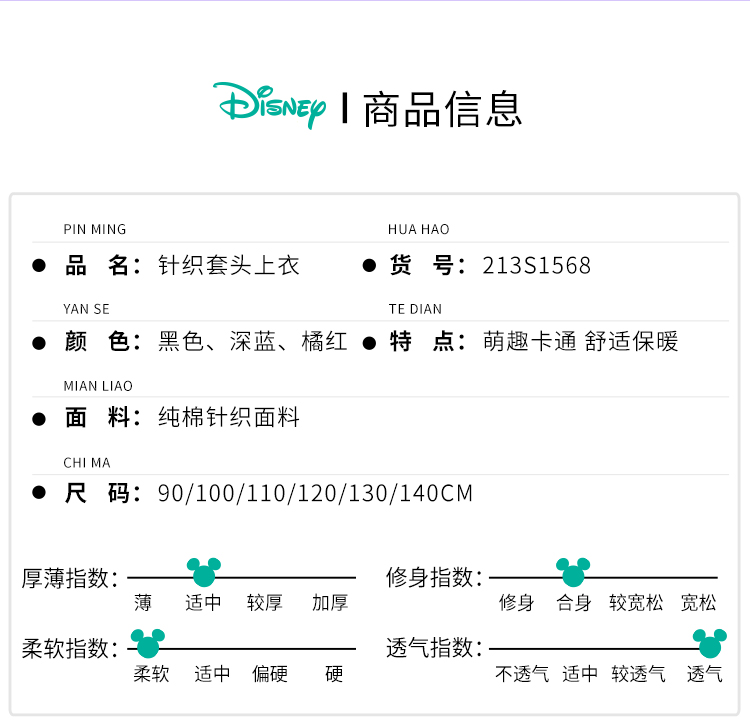Click the 合身 fit option
The image size is (750, 722).
574,603
